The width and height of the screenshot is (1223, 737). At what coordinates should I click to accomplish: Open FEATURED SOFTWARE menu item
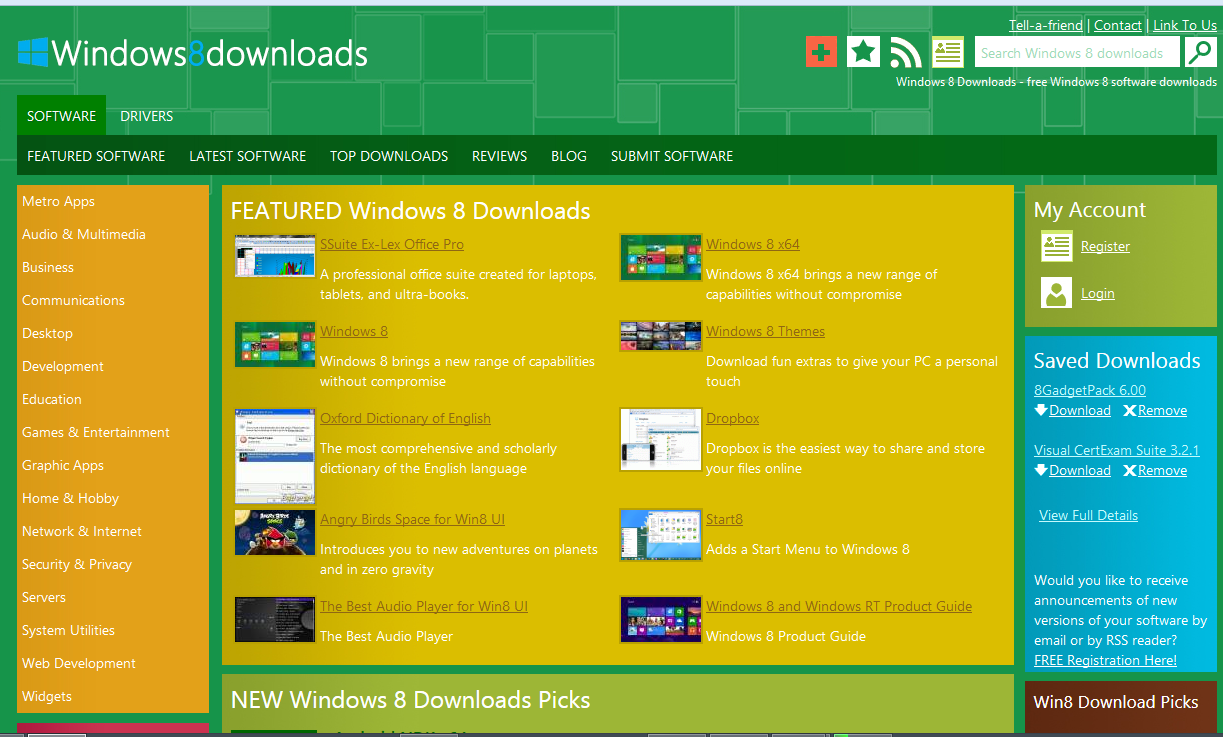tap(96, 156)
